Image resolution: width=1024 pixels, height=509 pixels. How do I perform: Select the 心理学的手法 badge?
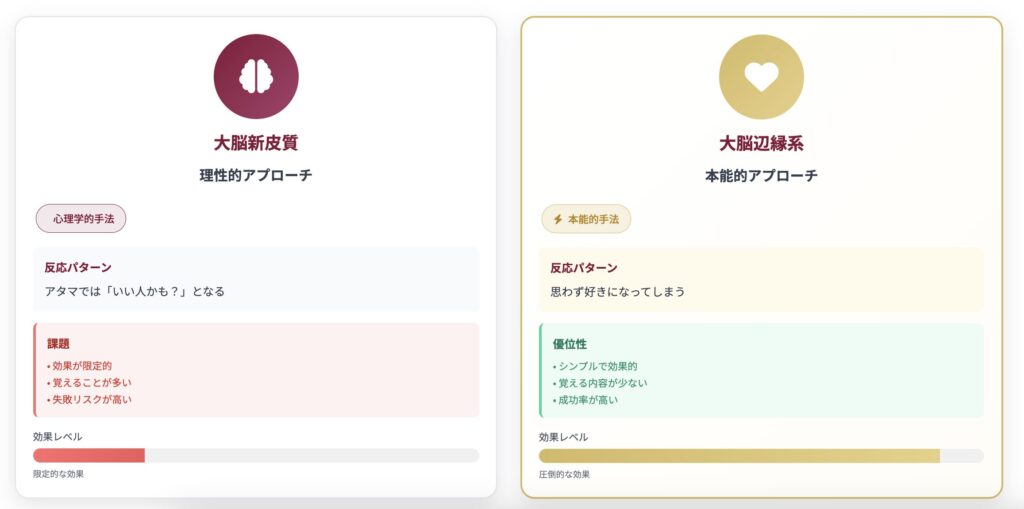81,219
